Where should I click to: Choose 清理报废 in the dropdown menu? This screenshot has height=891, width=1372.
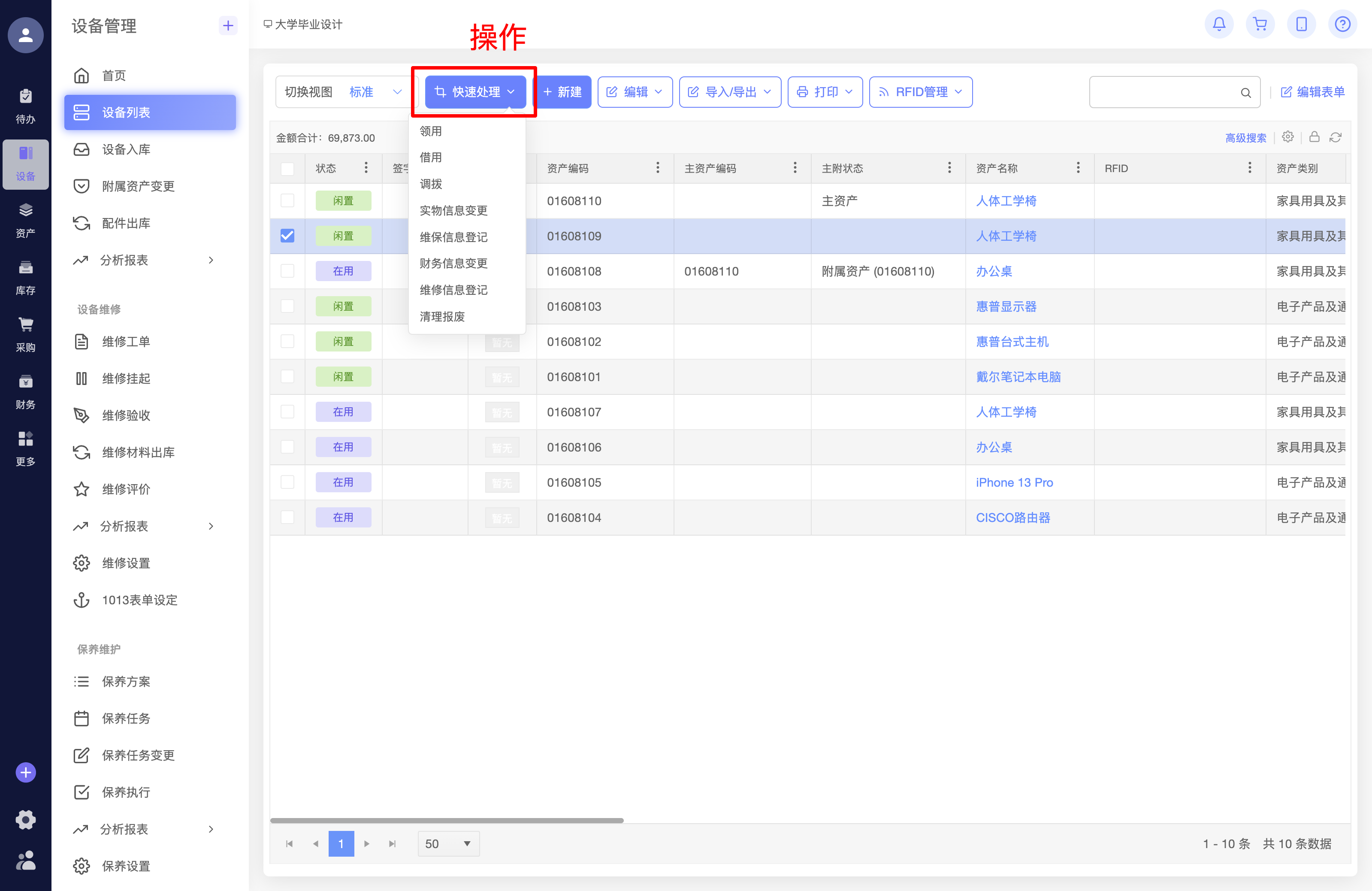[441, 317]
